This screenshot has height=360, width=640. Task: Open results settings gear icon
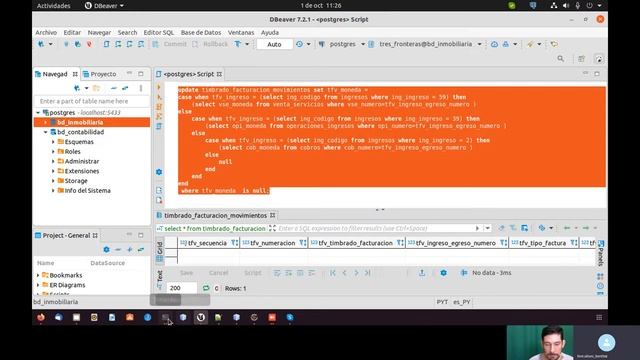click(443, 273)
